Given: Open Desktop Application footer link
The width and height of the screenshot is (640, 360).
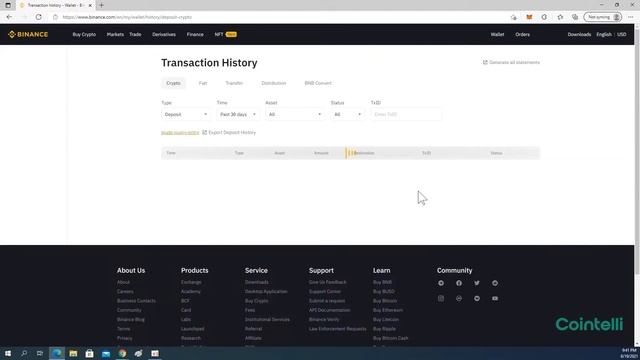Looking at the screenshot, I should coord(266,291).
